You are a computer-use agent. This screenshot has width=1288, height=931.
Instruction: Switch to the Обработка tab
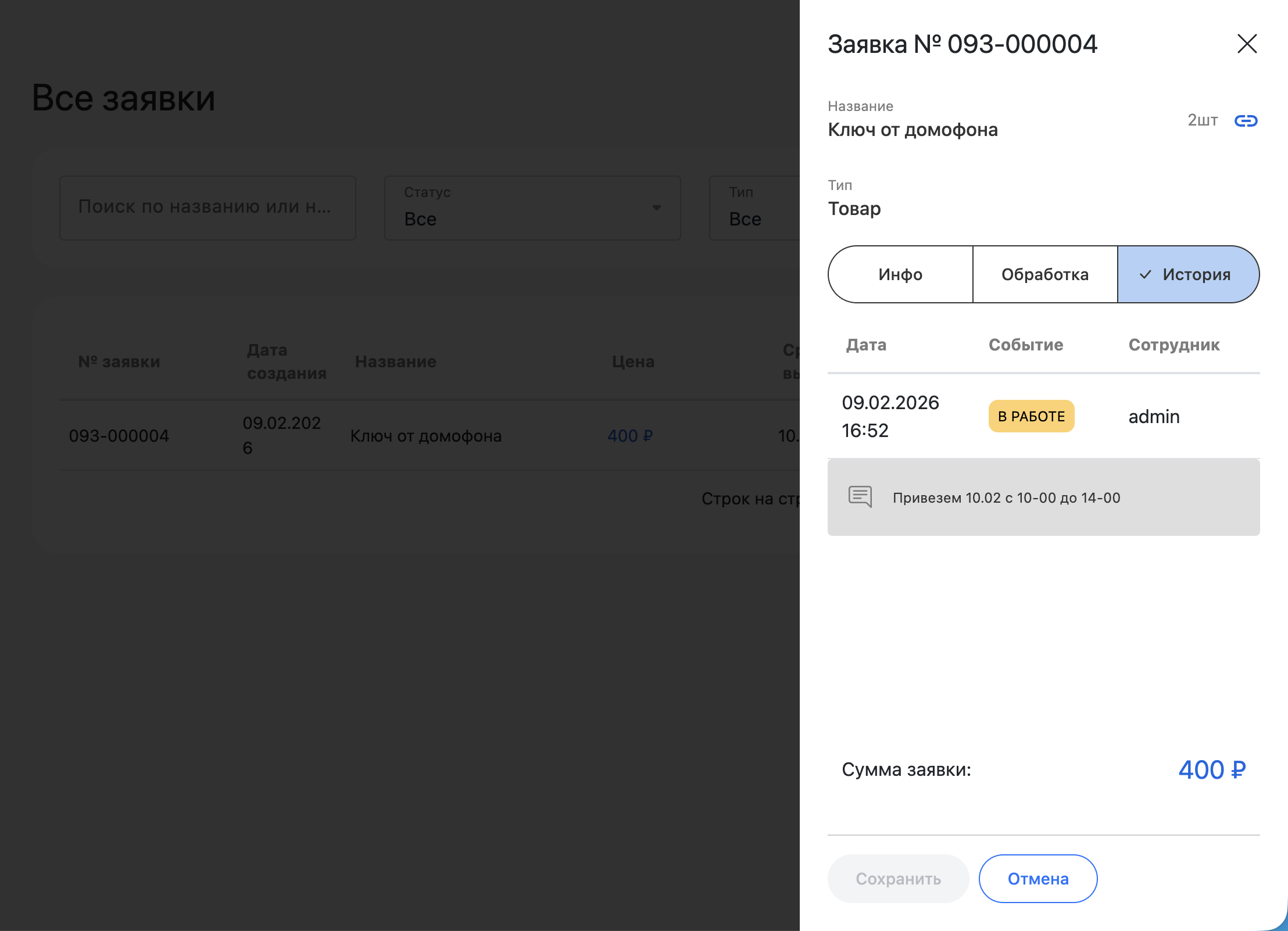click(1044, 275)
